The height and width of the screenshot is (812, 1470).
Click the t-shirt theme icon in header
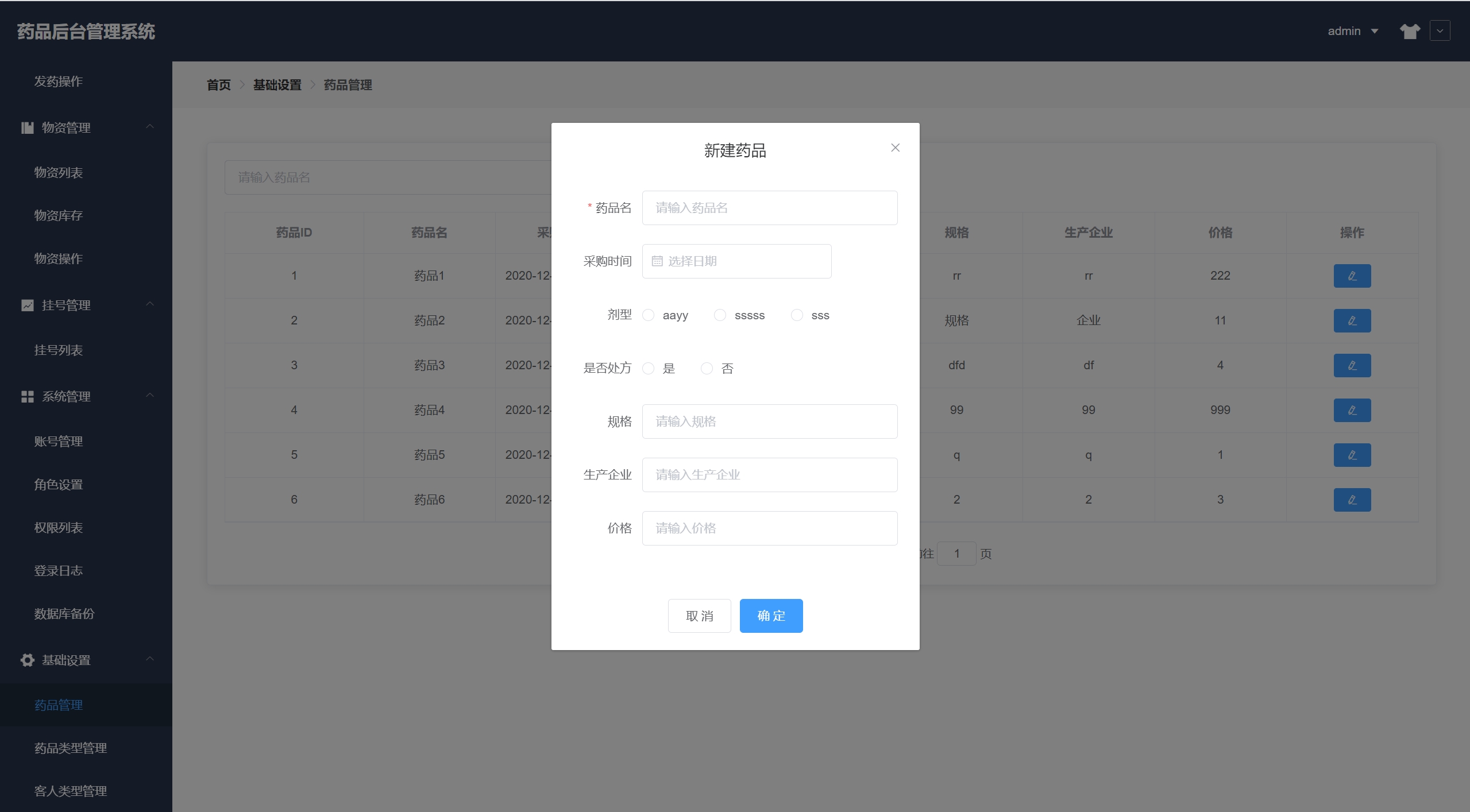[1409, 31]
